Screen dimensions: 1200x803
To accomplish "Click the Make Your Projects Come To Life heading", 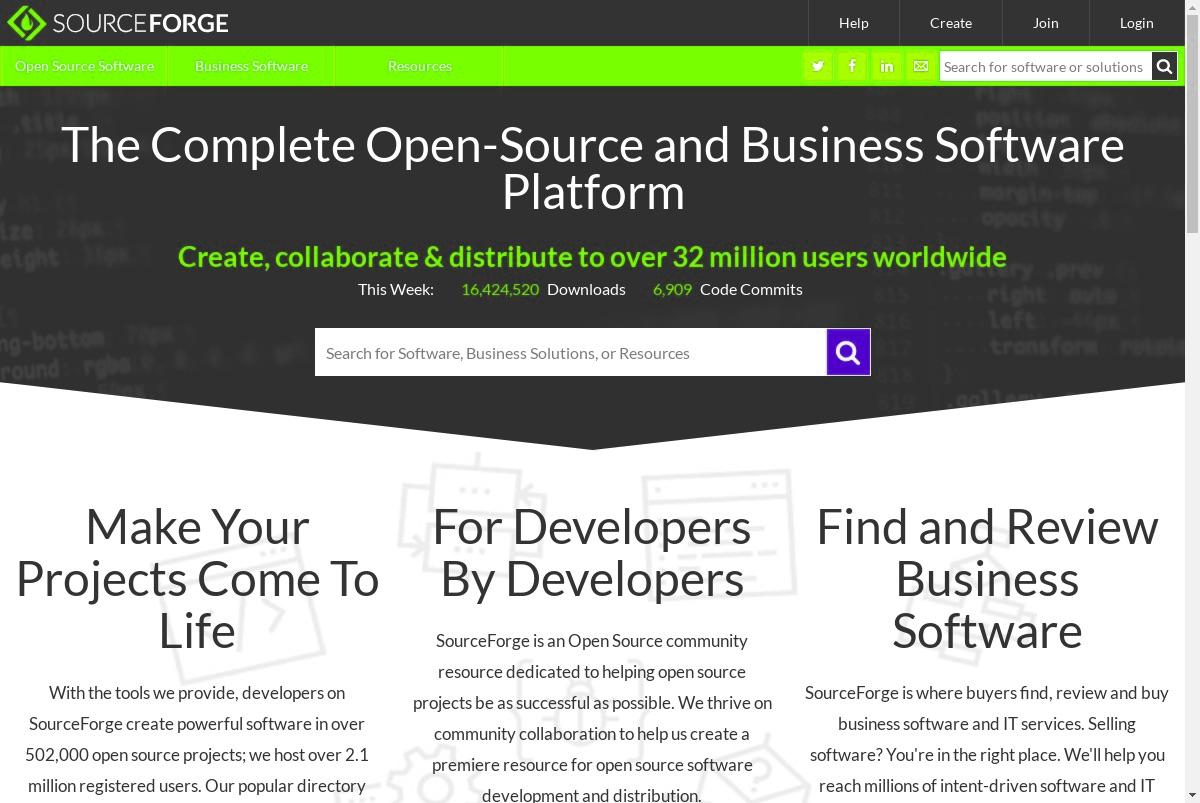I will [x=197, y=579].
